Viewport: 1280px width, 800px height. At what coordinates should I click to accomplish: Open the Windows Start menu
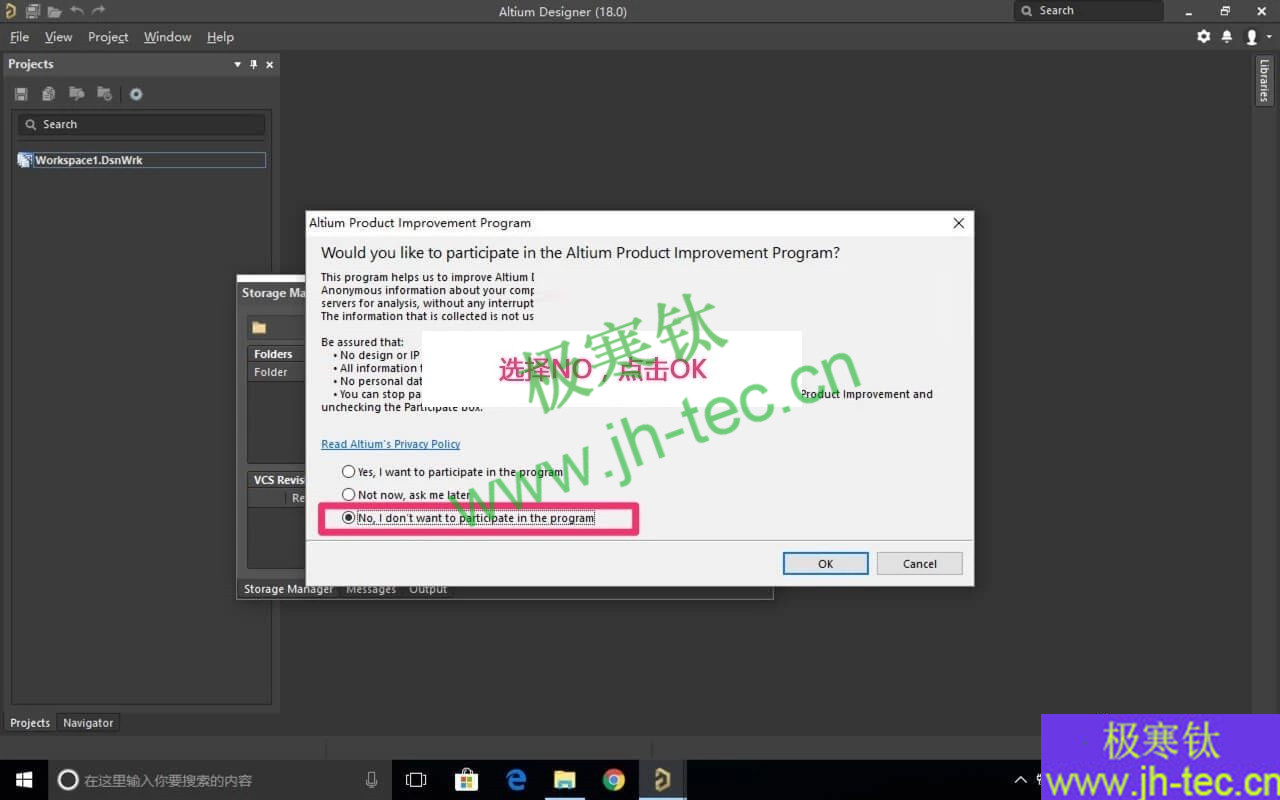24,780
